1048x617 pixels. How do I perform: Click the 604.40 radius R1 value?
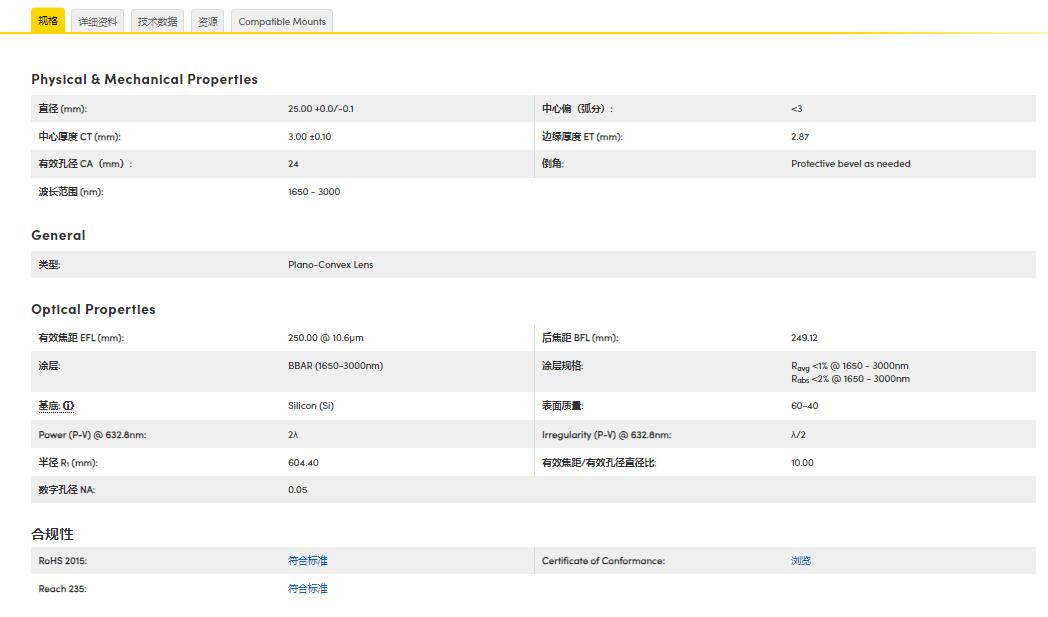click(x=303, y=463)
